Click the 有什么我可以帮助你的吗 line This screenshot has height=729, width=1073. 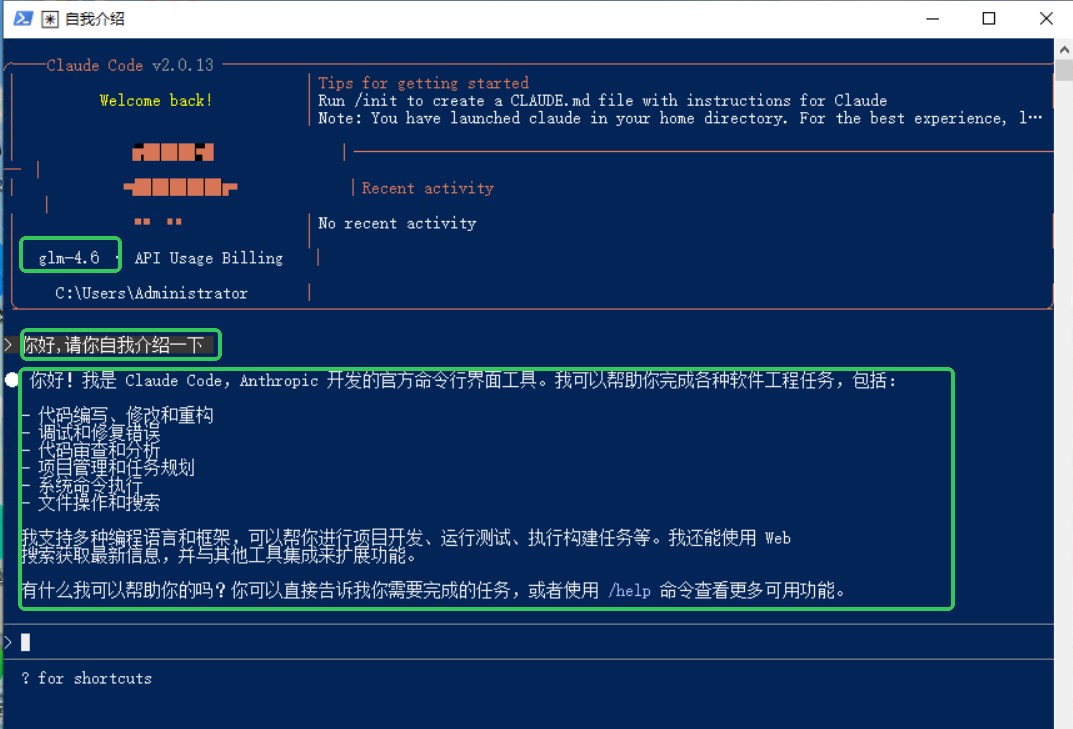coord(434,590)
